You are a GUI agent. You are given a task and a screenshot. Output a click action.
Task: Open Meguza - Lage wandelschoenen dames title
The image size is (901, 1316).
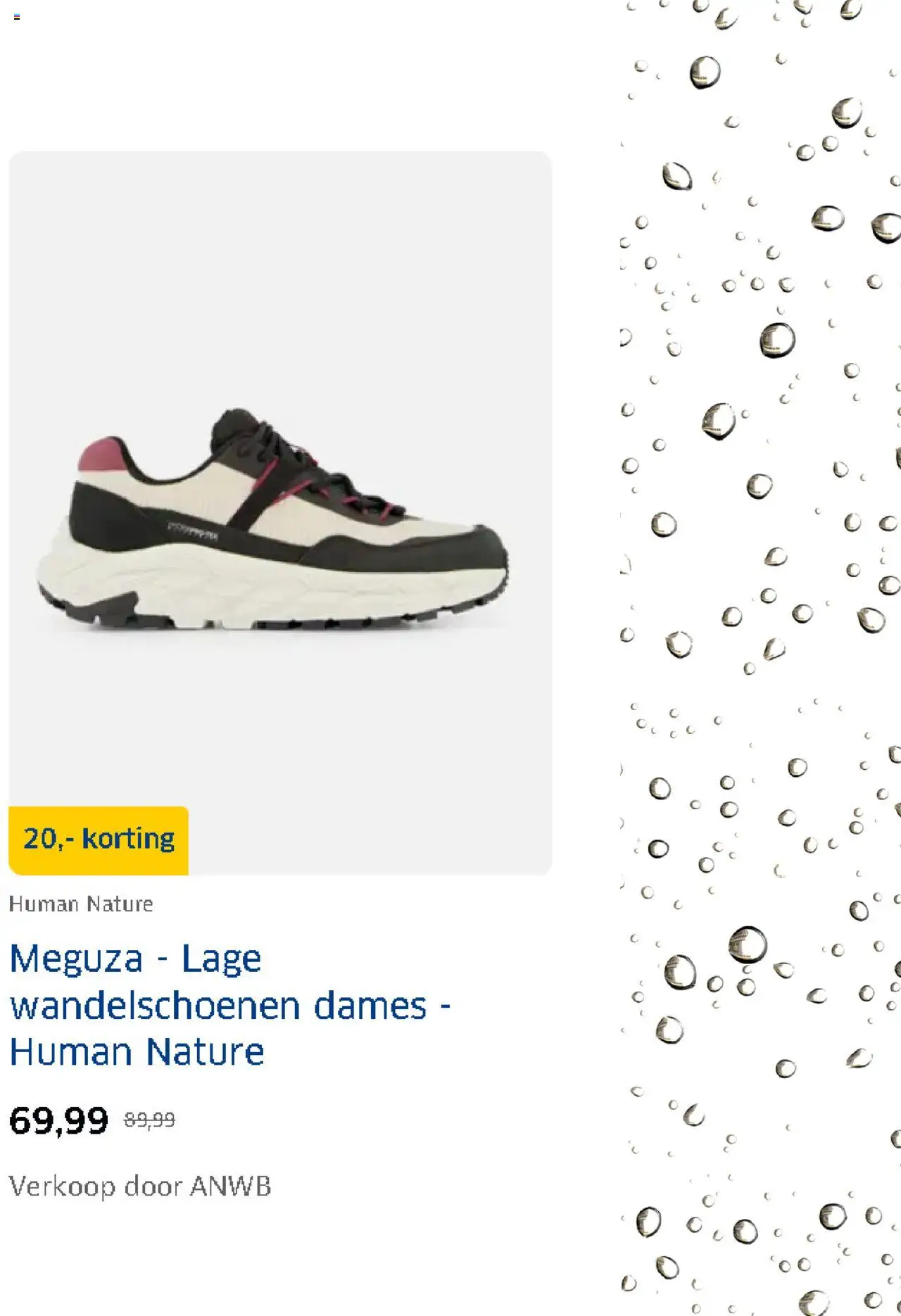point(229,1005)
